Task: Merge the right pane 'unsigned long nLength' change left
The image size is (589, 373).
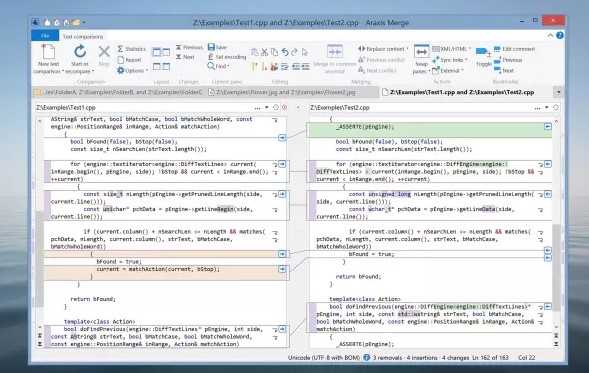Action: (548, 194)
